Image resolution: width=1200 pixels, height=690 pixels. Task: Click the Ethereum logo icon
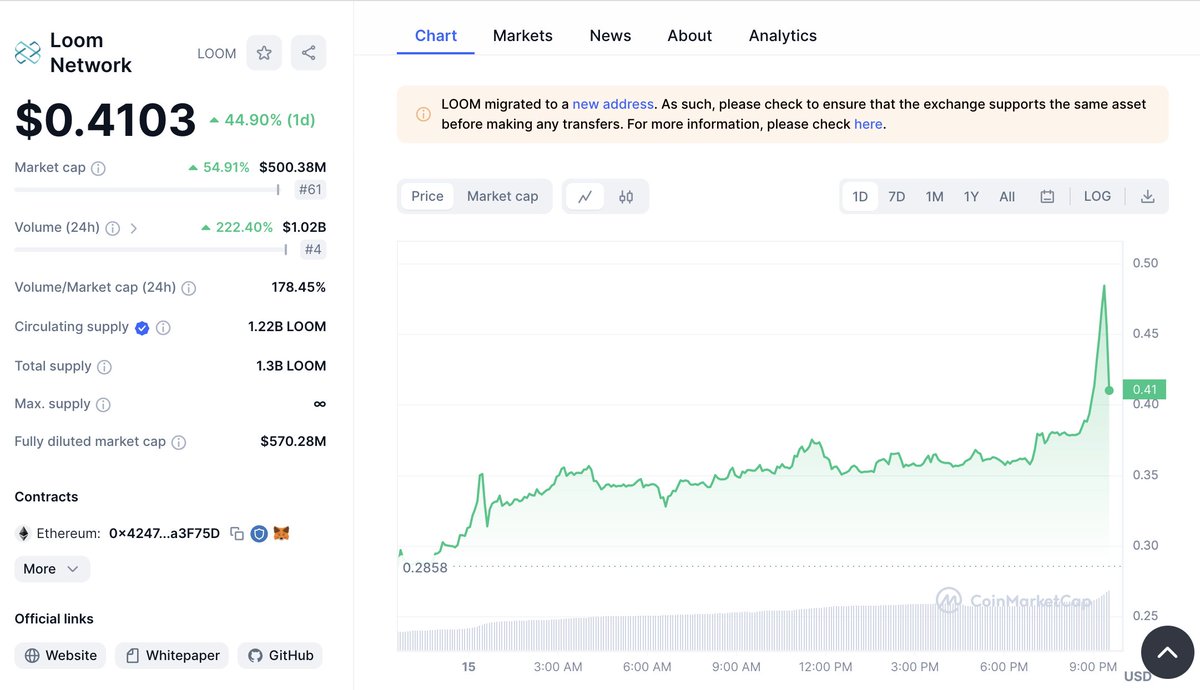[x=23, y=534]
